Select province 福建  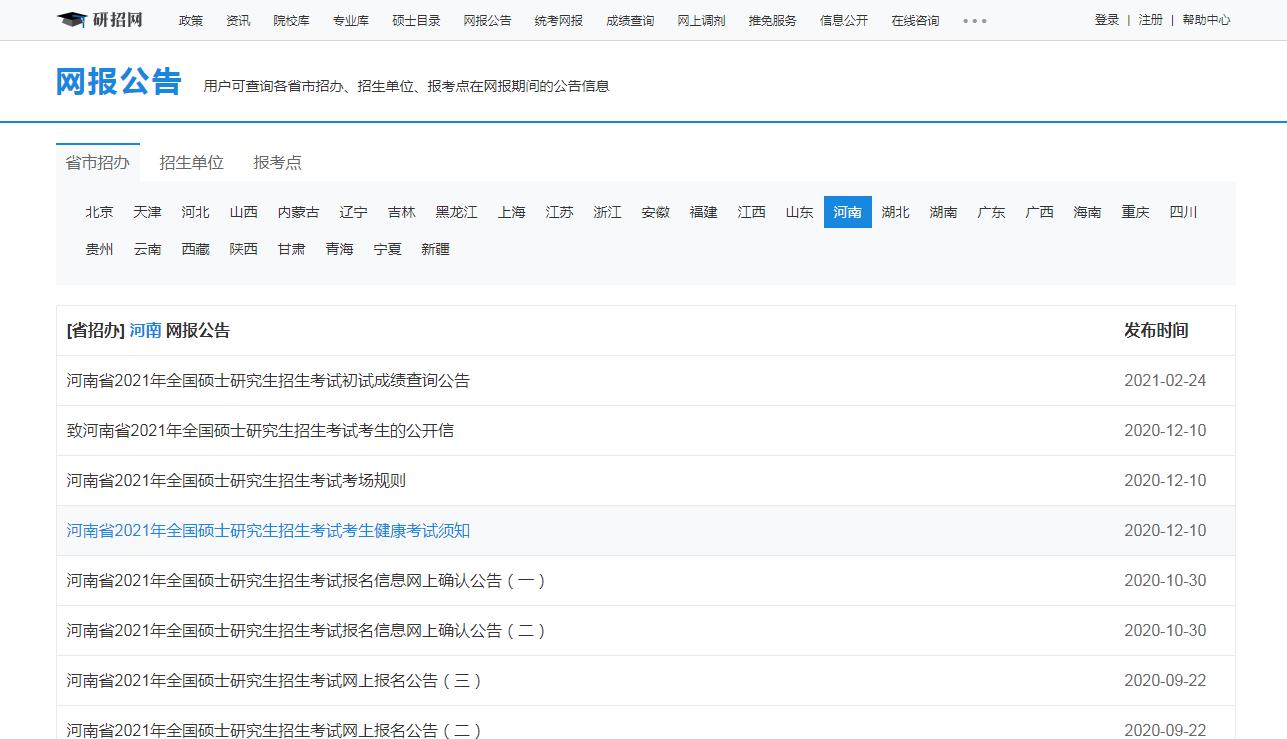pos(703,212)
